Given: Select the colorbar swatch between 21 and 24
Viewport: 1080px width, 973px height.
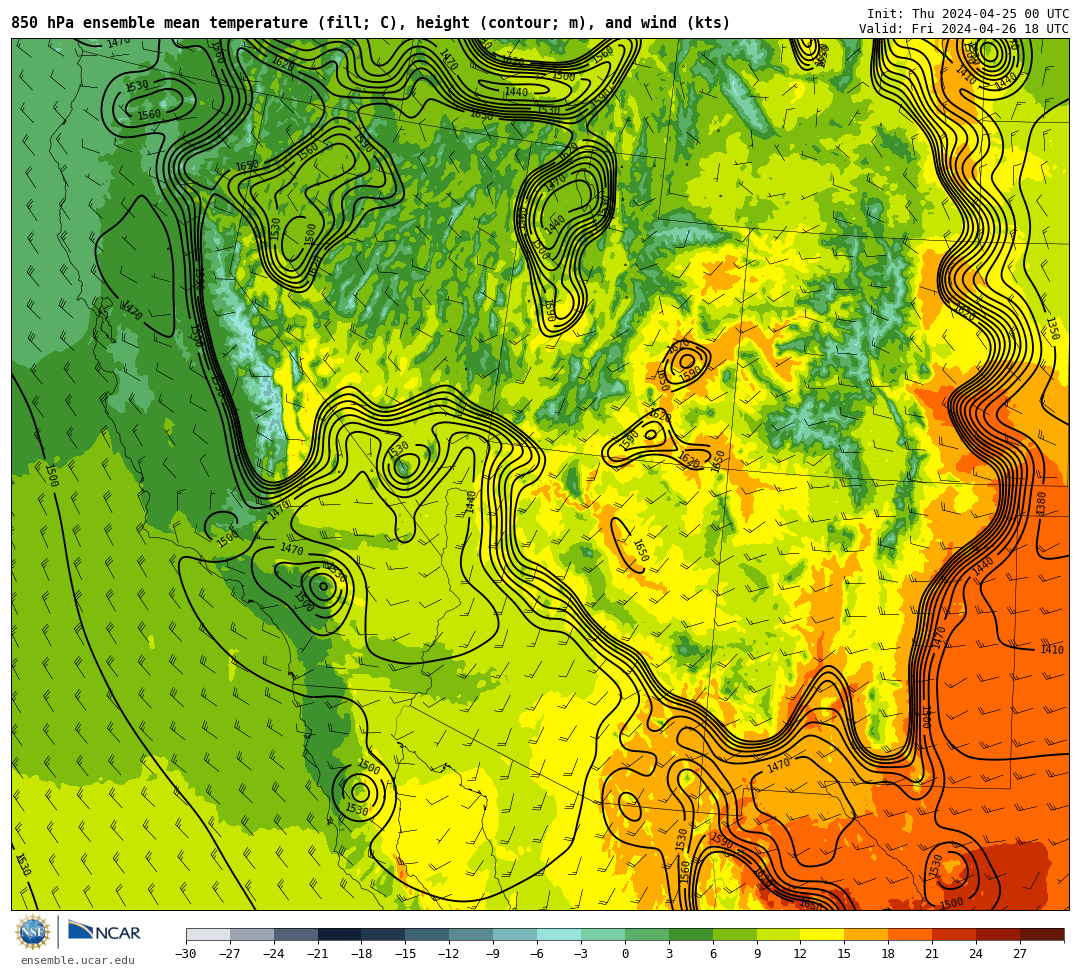Looking at the screenshot, I should (955, 934).
